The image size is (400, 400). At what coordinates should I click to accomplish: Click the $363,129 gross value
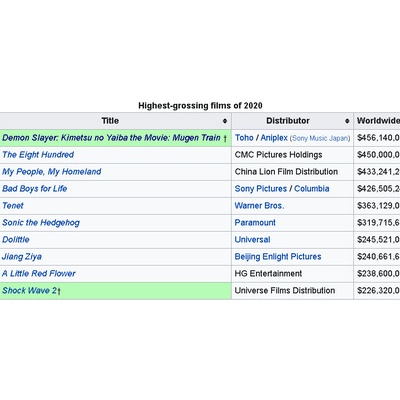click(378, 206)
